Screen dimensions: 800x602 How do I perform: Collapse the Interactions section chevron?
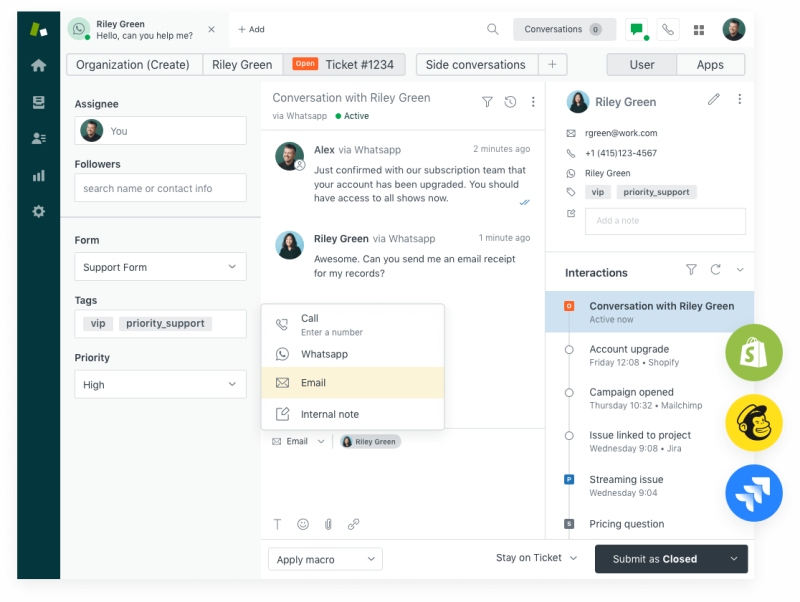pos(740,270)
